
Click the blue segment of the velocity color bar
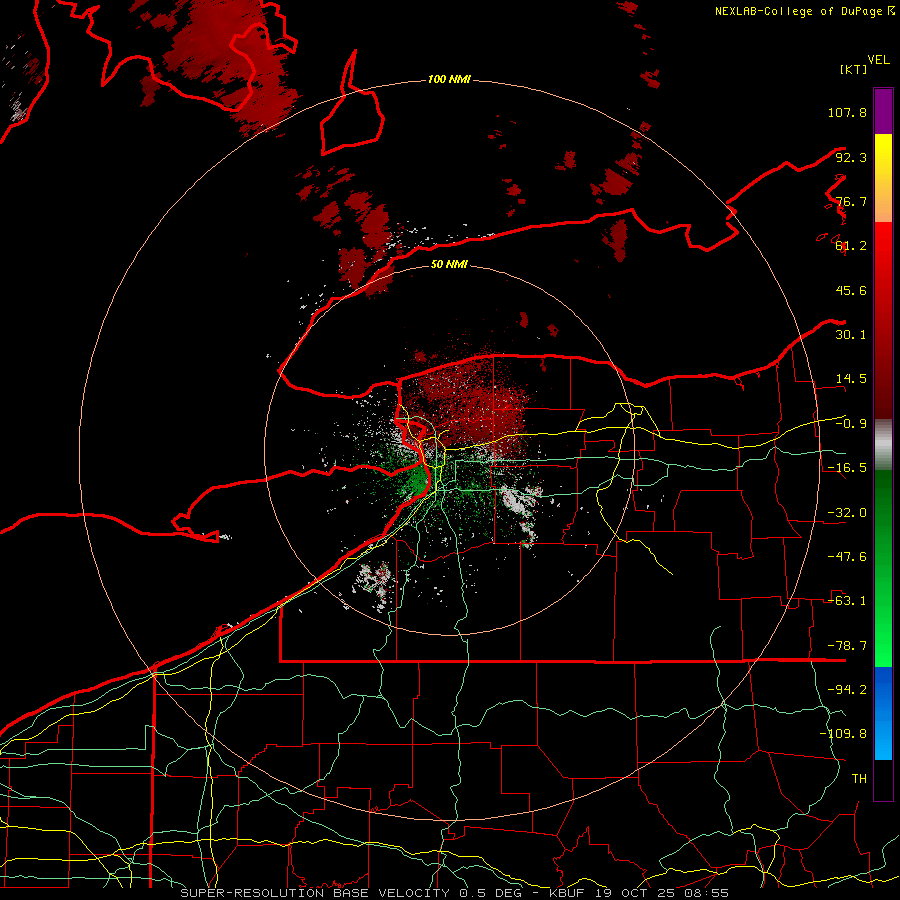point(883,713)
